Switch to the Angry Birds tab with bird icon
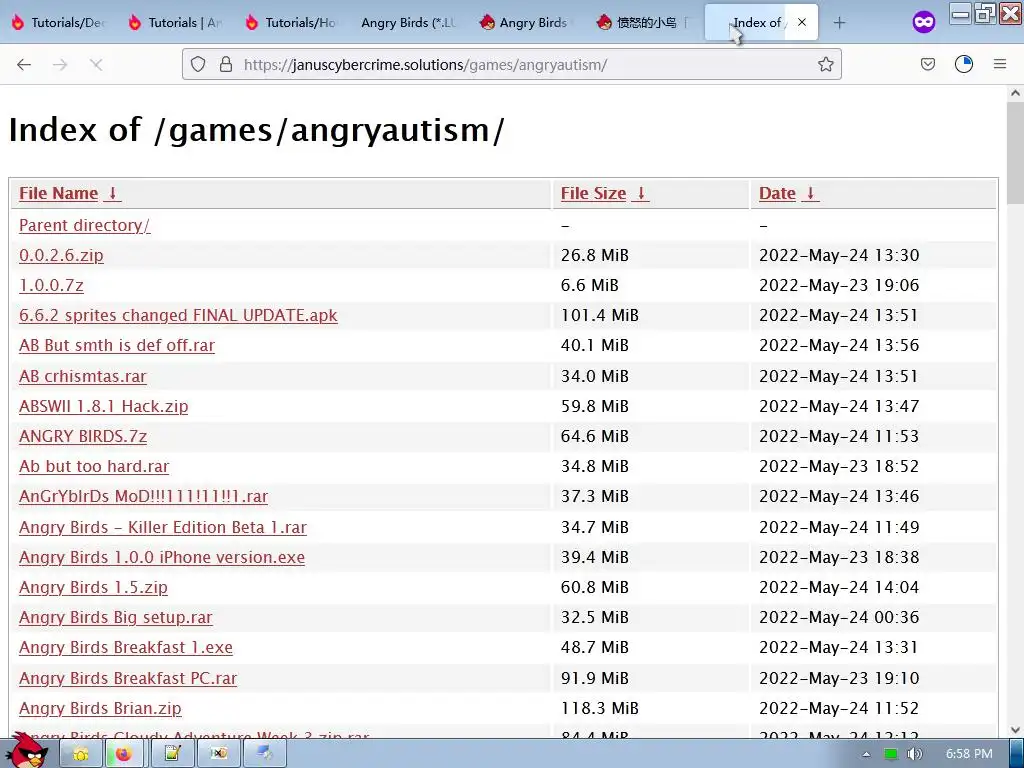The height and width of the screenshot is (768, 1024). 526,22
